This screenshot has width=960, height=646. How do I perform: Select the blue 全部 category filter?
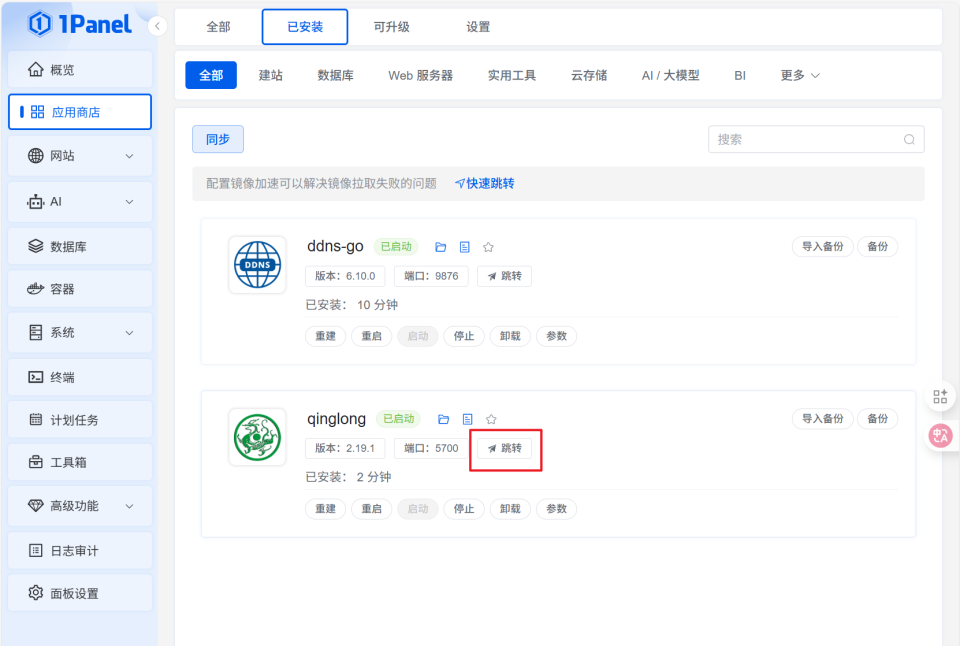point(211,75)
